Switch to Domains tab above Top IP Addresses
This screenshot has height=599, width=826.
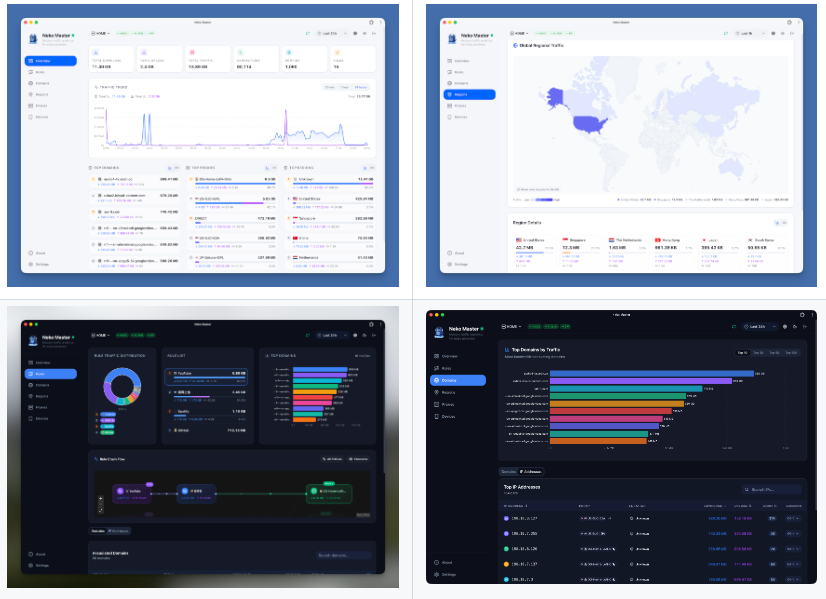(508, 472)
